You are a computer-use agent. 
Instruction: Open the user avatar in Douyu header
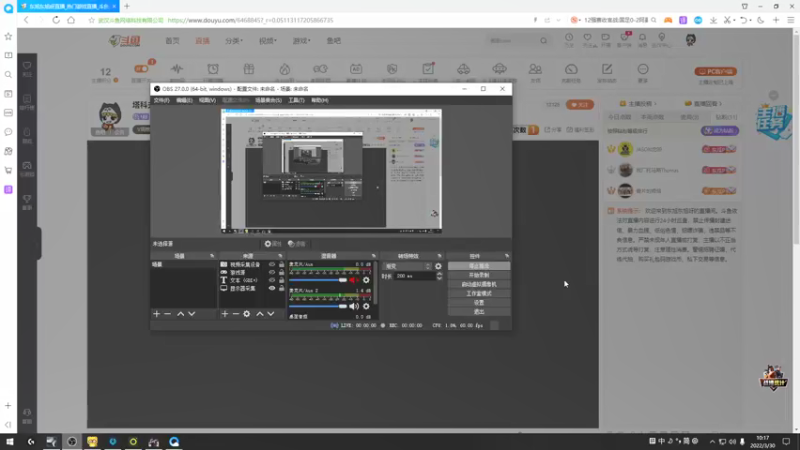click(x=690, y=40)
